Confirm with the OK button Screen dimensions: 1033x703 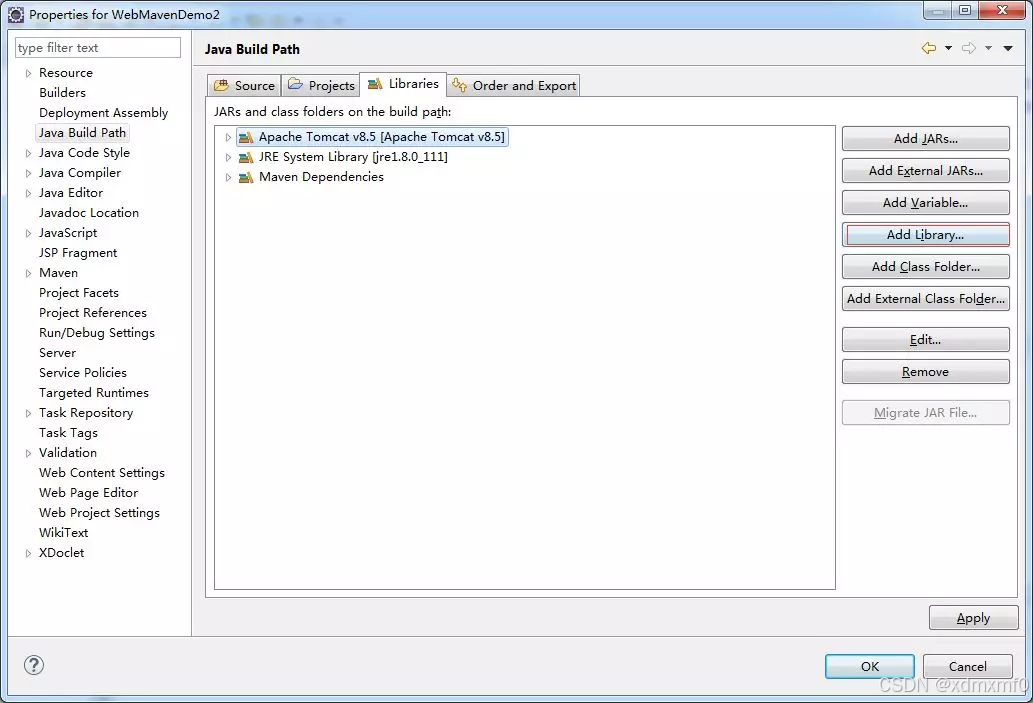870,666
